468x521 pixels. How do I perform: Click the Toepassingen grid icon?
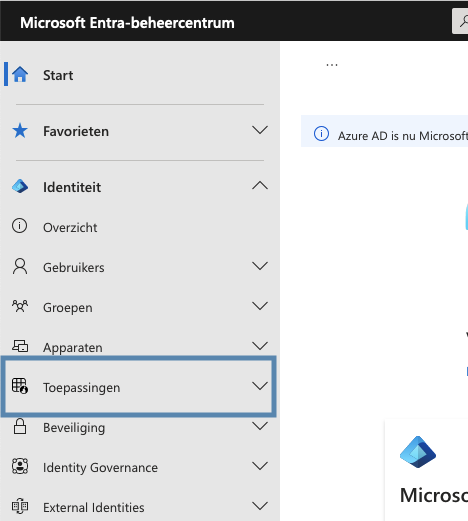point(20,386)
